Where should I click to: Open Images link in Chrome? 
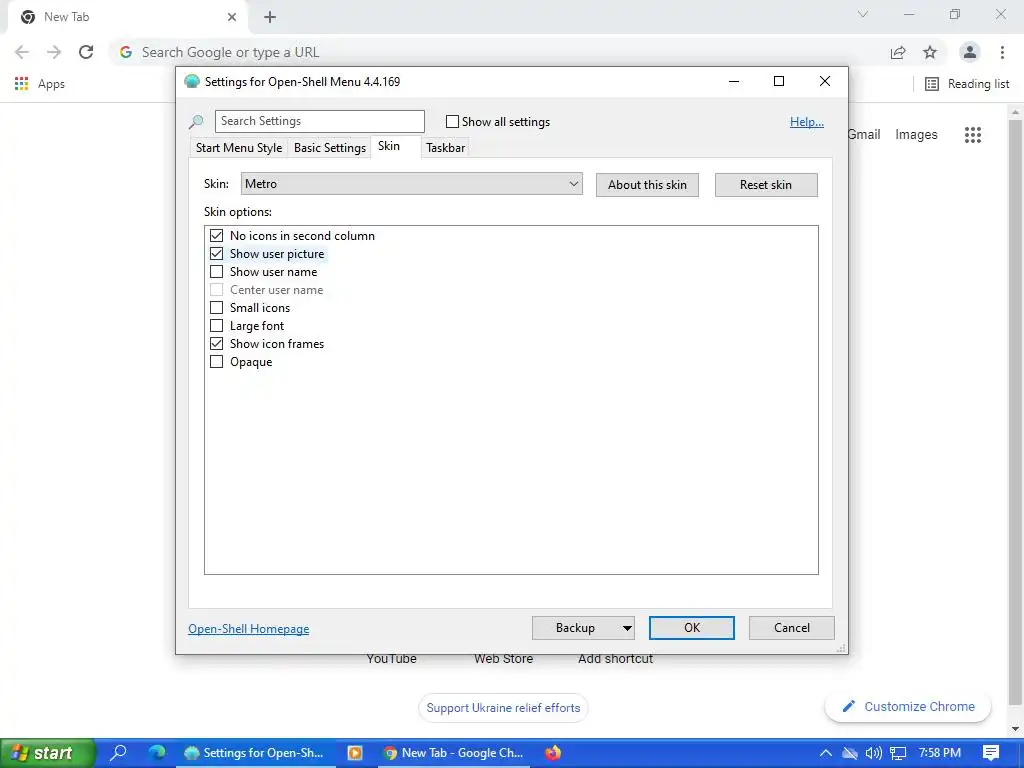[x=916, y=135]
